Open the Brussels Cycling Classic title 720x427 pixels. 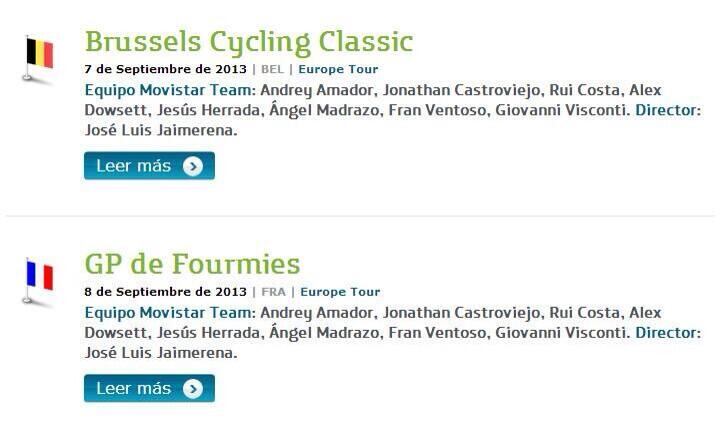tap(248, 42)
